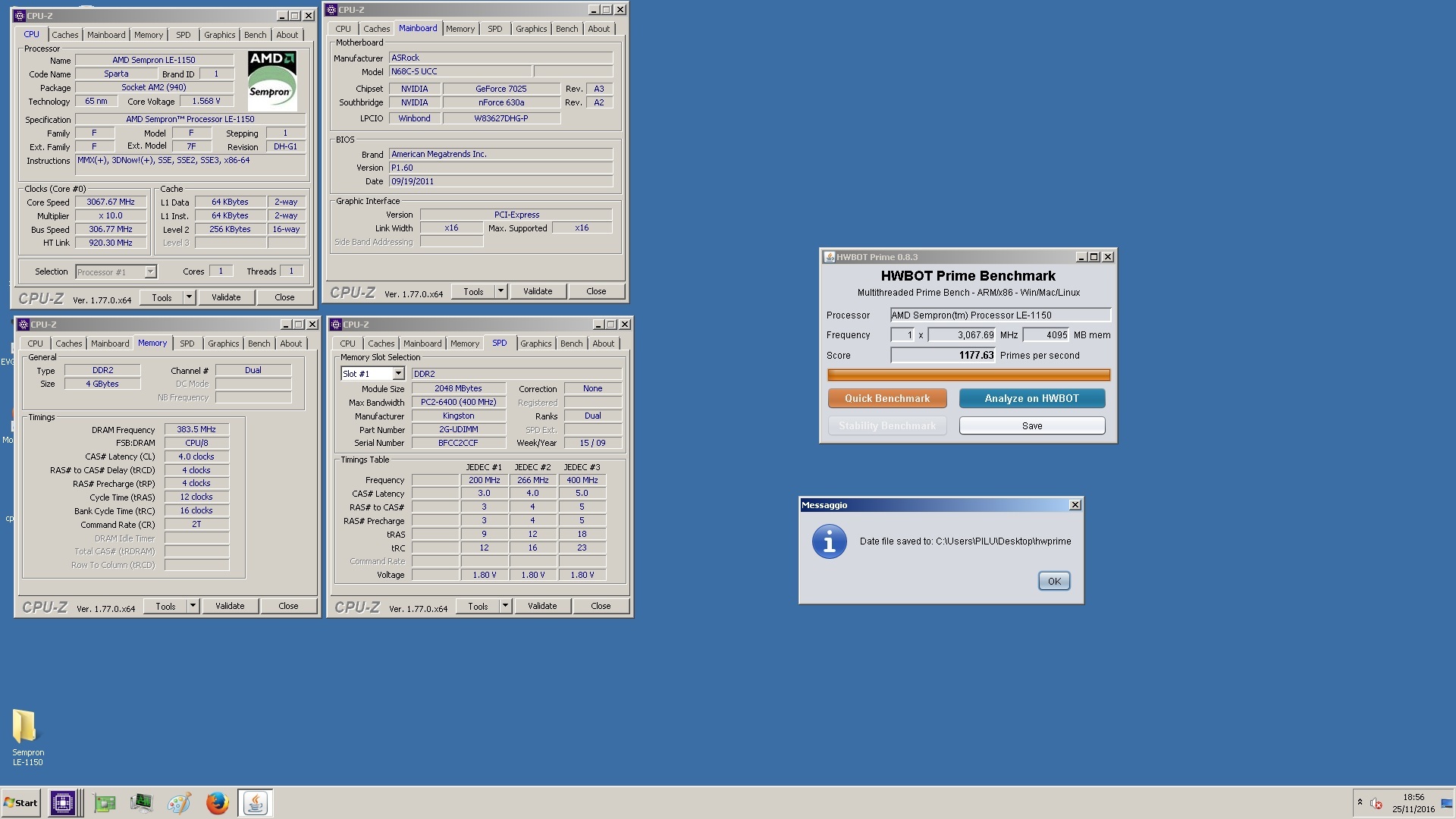Viewport: 1456px width, 819px height.
Task: Open Graphics tab in SPD window
Action: 536,344
